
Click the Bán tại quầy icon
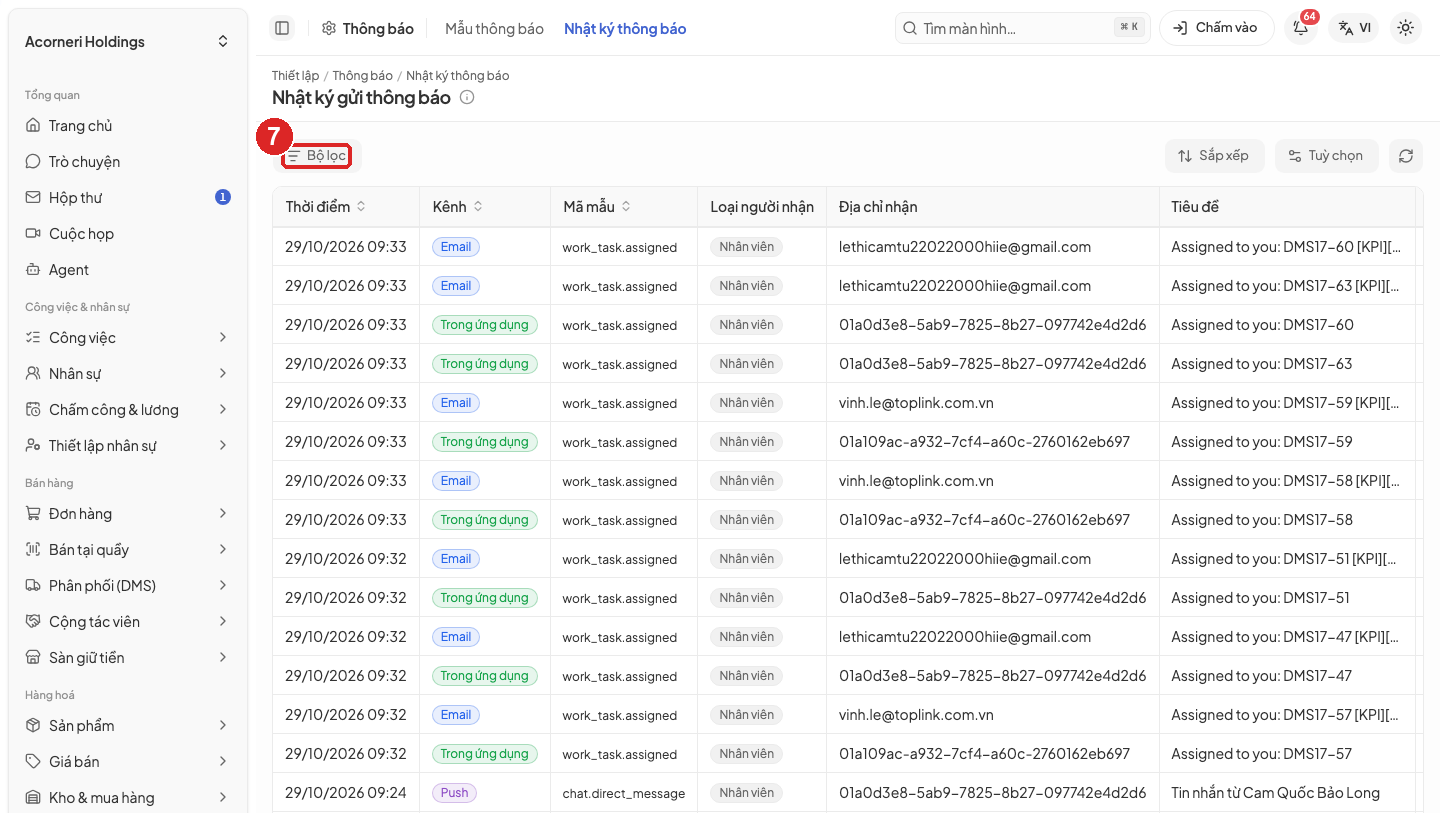click(33, 550)
